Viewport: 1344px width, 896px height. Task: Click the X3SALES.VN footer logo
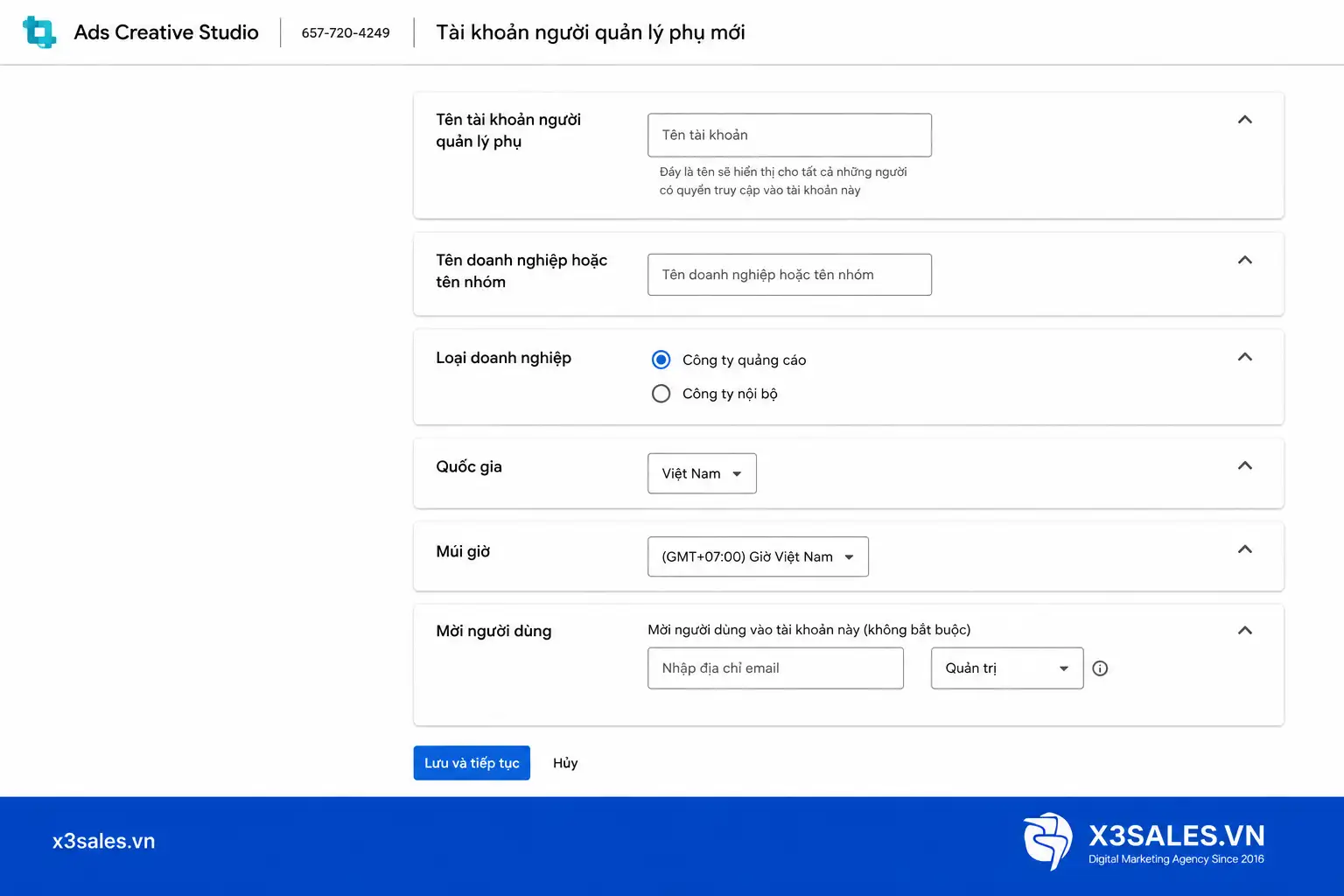[1144, 842]
